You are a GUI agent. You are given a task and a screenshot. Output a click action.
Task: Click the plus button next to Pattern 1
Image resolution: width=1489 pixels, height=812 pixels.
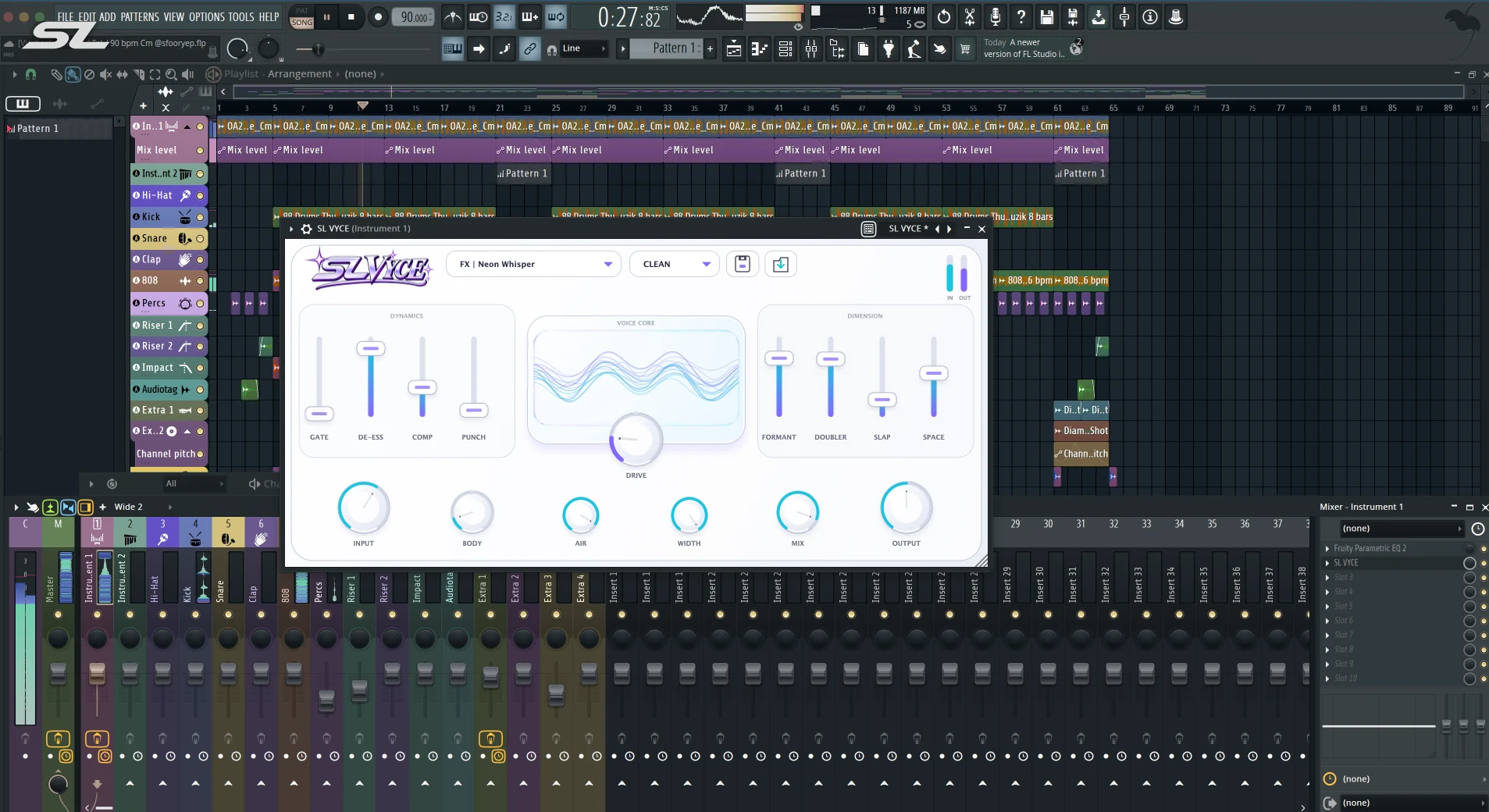pos(710,48)
